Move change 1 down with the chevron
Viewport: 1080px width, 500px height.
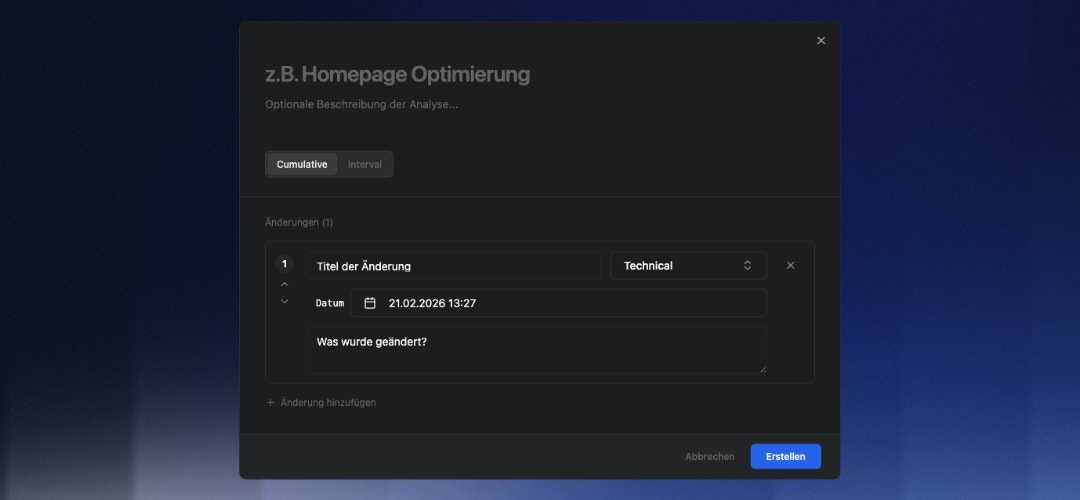(284, 301)
